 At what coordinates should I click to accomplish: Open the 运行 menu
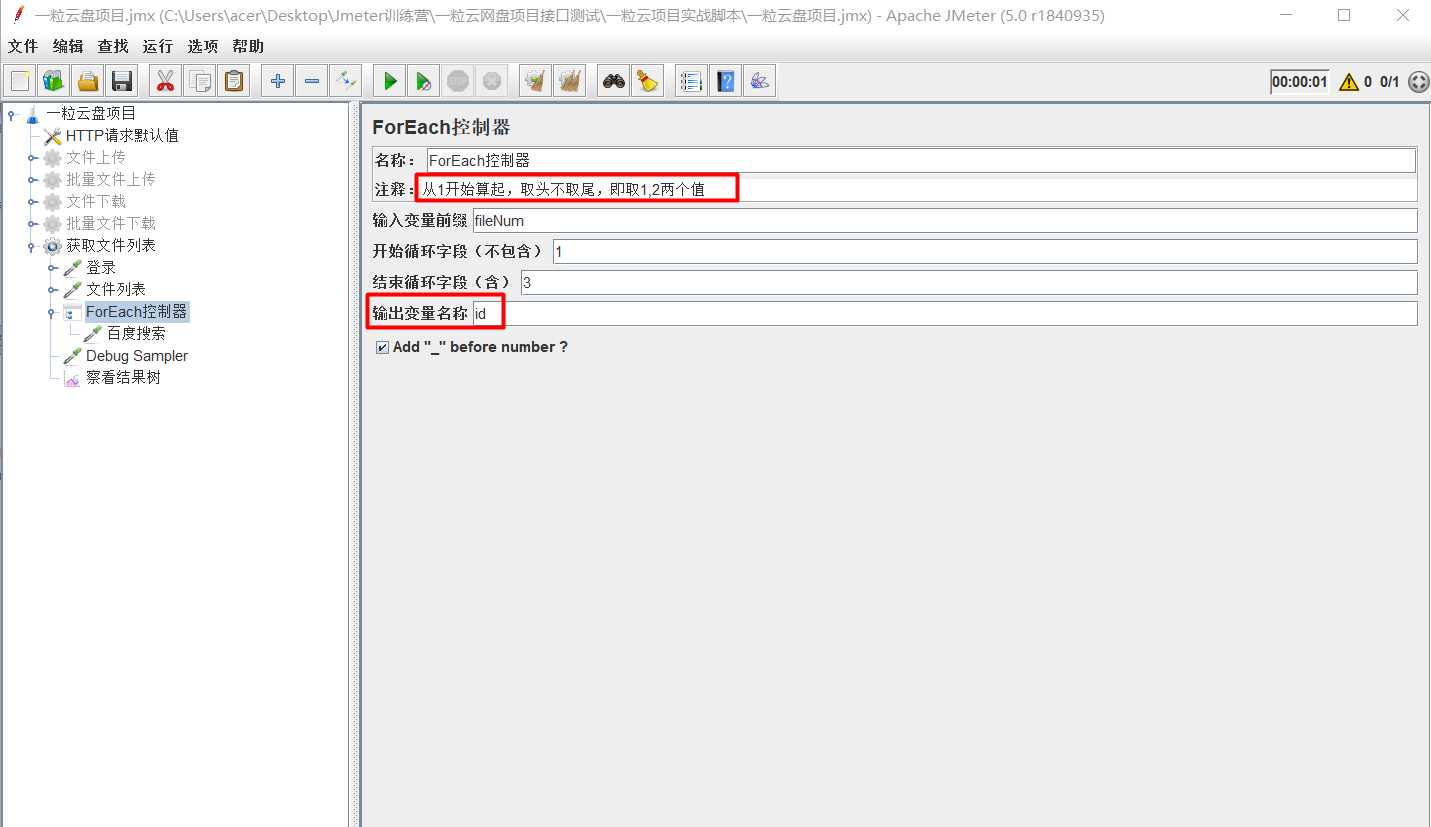point(157,47)
